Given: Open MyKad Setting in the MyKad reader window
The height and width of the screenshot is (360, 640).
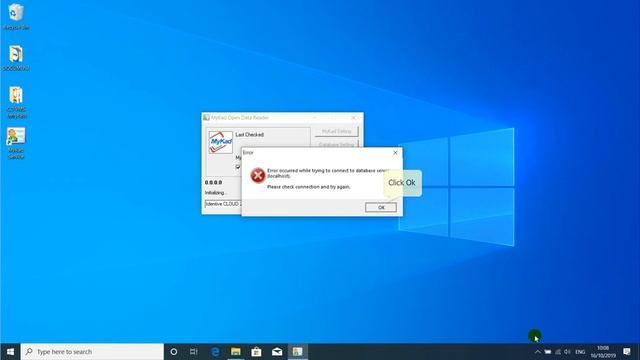Looking at the screenshot, I should click(336, 131).
